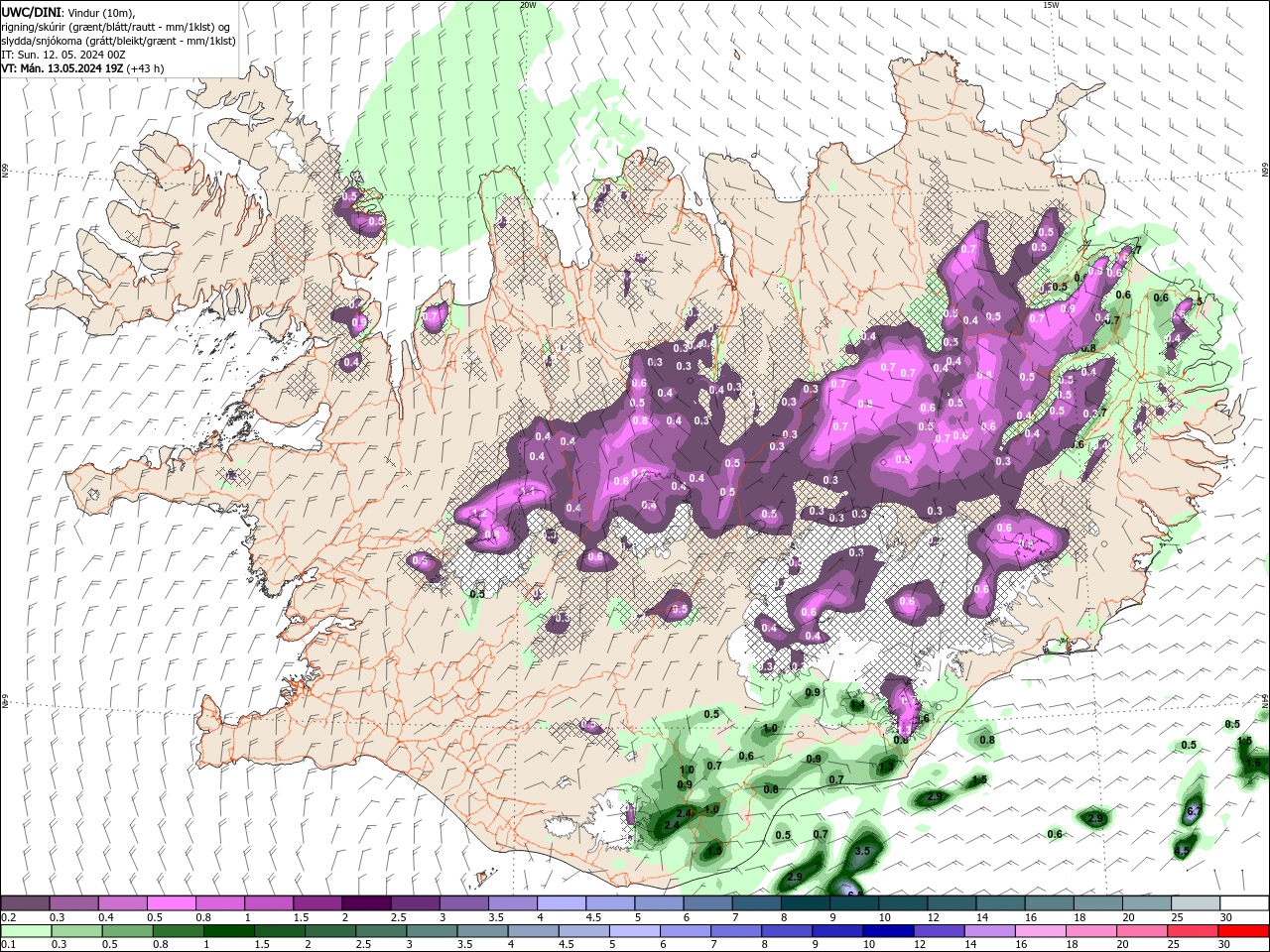Pick the palest green 0.1 swatch in rain scale
The height and width of the screenshot is (952, 1270).
click(x=25, y=931)
